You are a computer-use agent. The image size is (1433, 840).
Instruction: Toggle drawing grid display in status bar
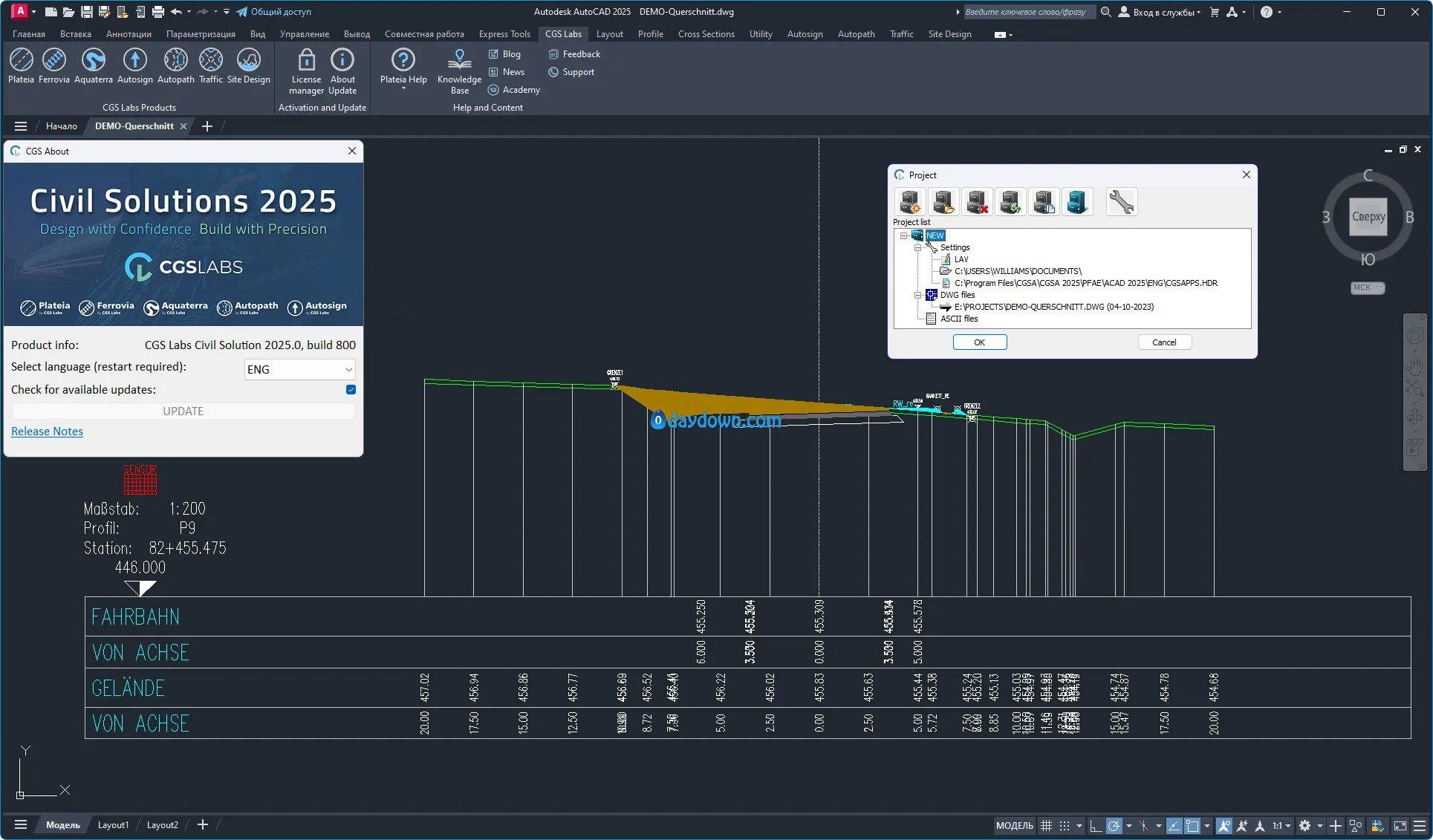[x=1046, y=826]
